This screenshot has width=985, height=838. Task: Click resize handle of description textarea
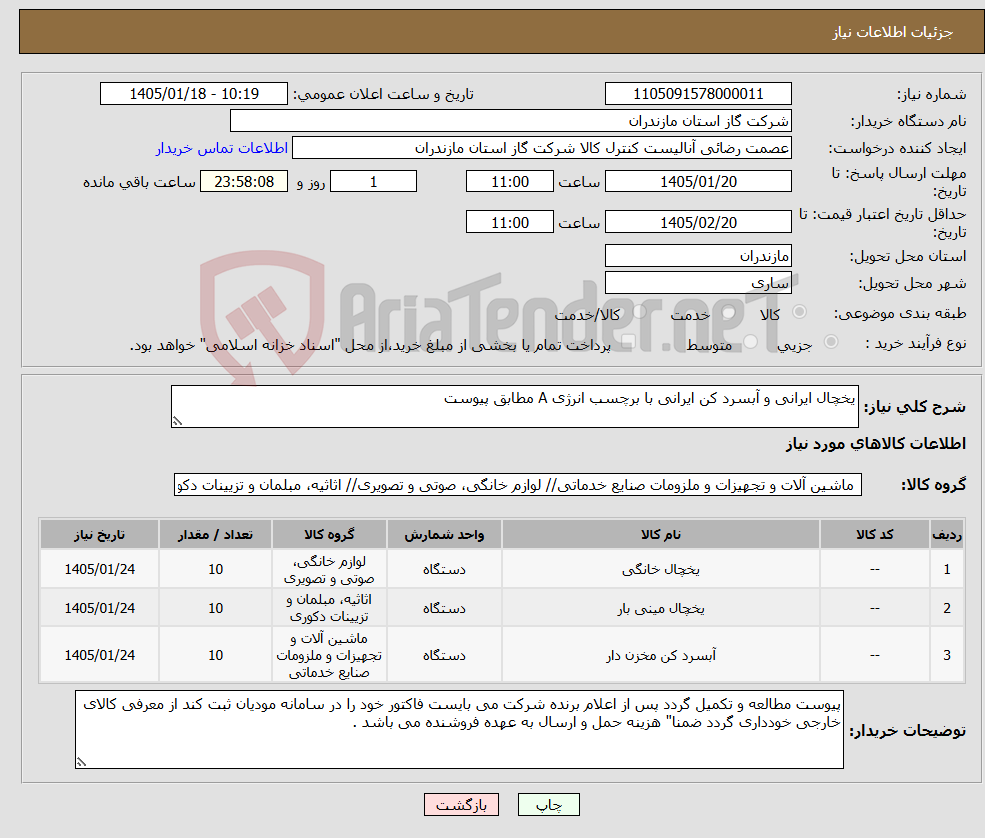(x=177, y=422)
